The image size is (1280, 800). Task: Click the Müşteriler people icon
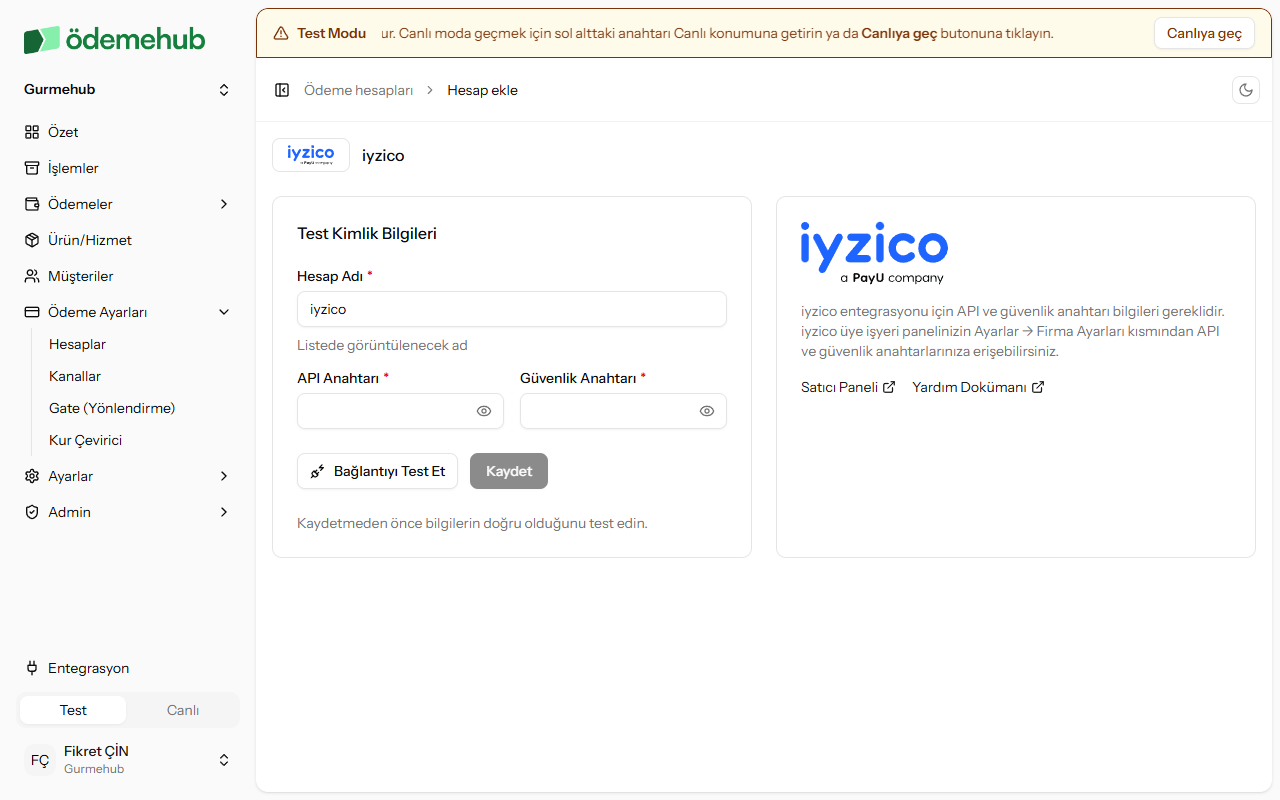coord(32,276)
